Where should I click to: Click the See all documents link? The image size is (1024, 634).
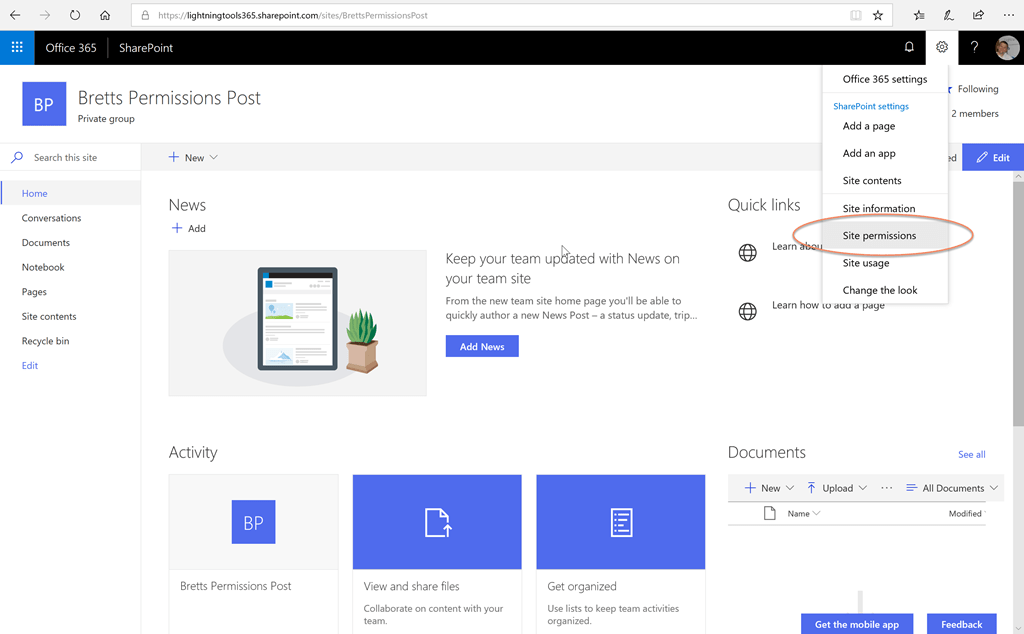tap(971, 454)
